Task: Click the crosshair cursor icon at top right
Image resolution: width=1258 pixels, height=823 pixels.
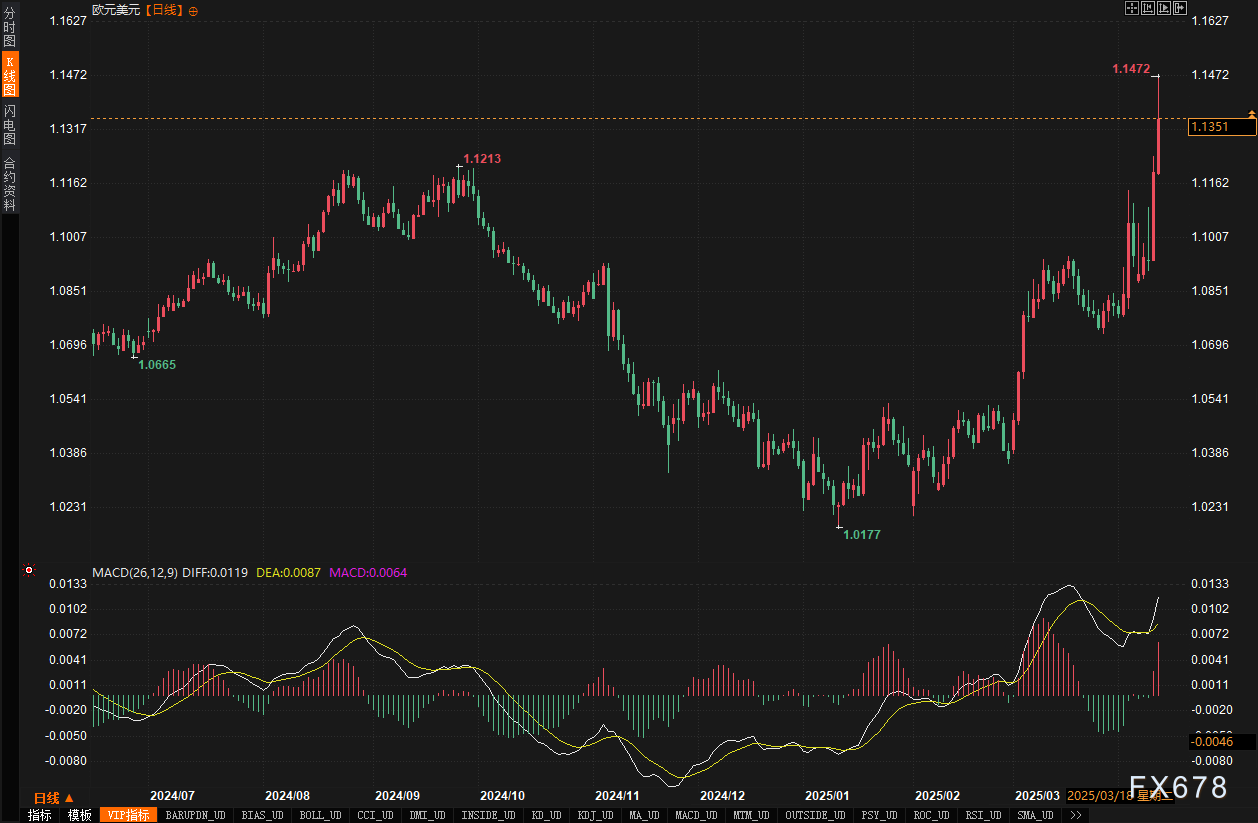Action: click(x=1132, y=8)
